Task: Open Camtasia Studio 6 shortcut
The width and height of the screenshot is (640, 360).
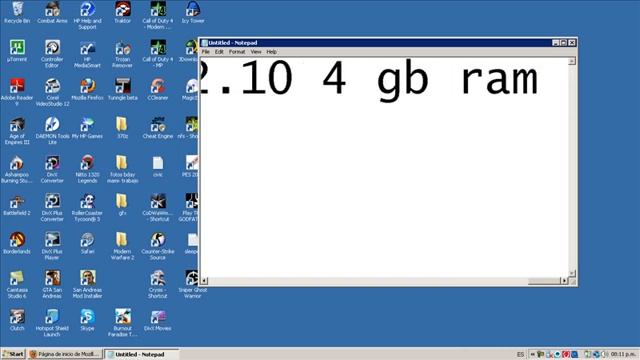Action: coord(17,284)
